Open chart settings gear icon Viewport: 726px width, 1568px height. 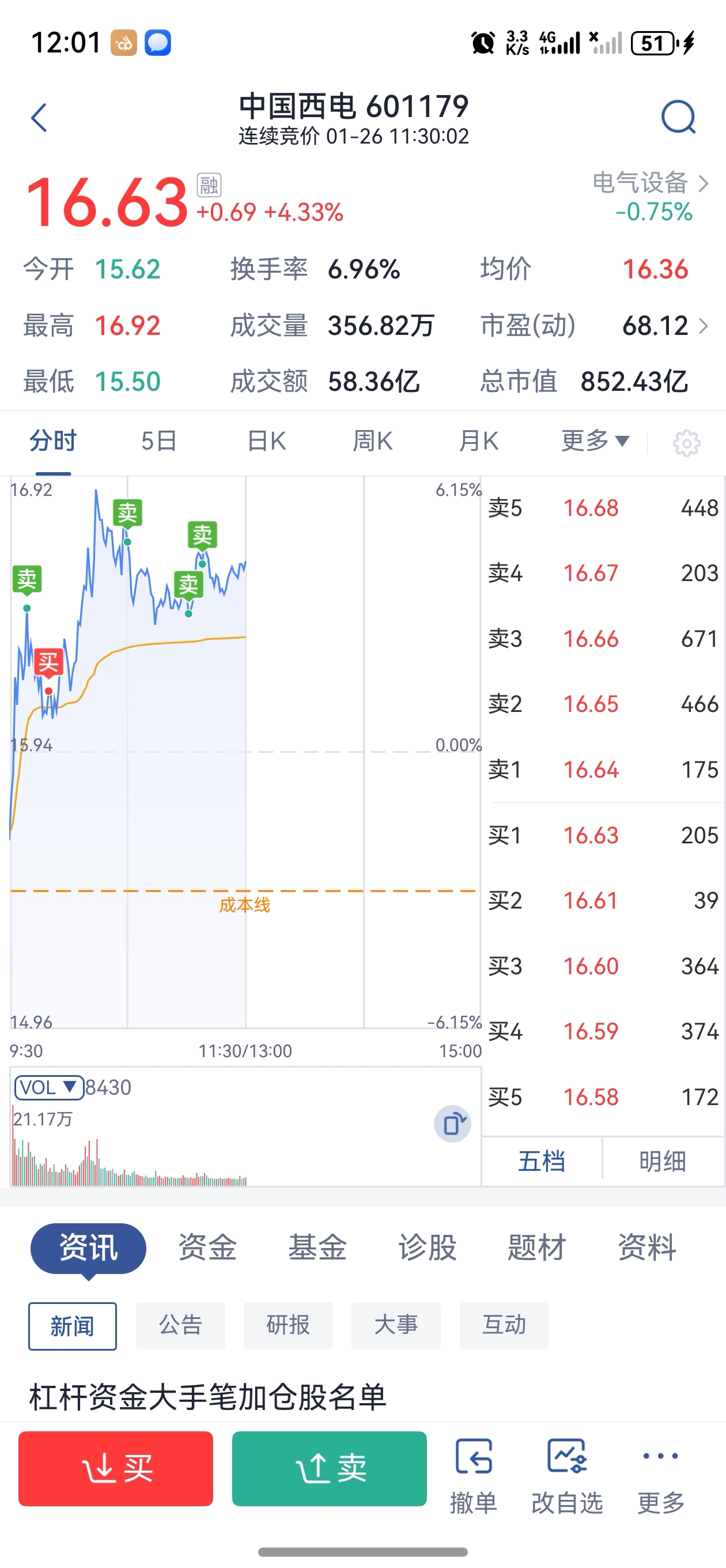[x=686, y=443]
